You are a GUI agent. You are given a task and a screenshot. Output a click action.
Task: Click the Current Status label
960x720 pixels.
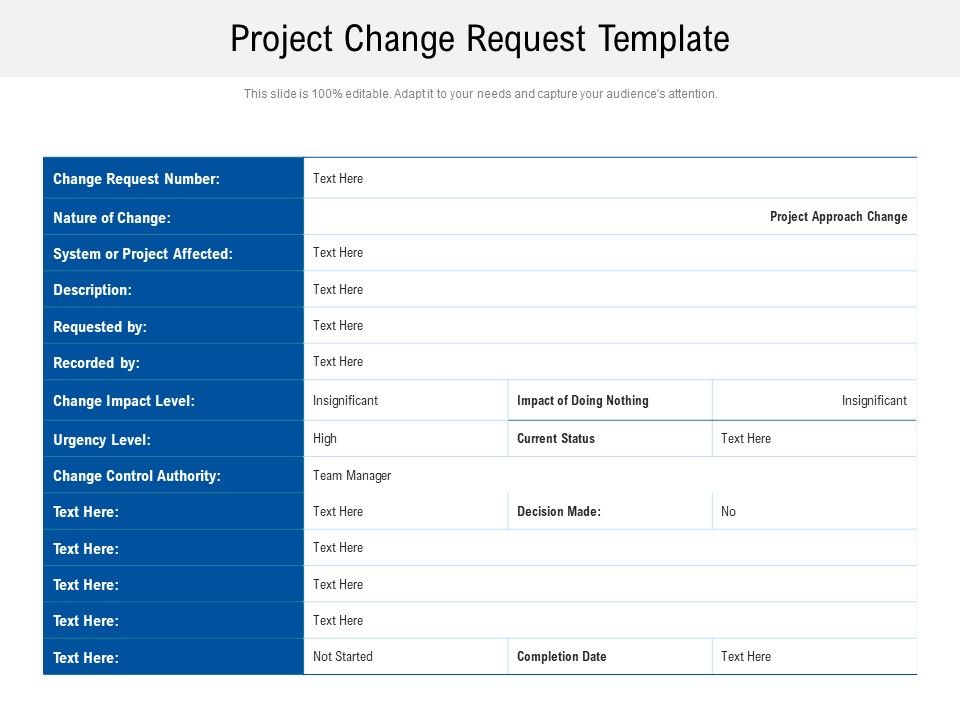(x=555, y=438)
